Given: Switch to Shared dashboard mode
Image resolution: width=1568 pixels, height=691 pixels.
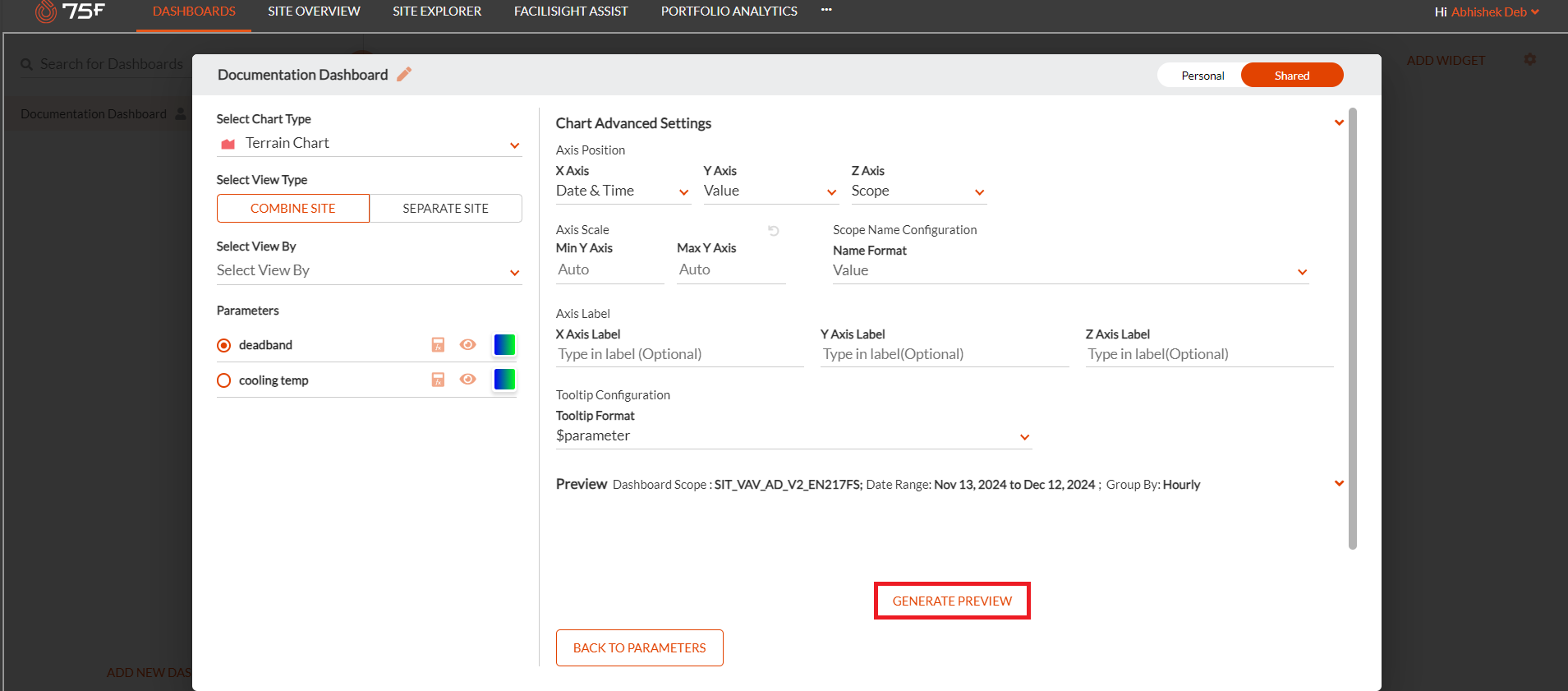Looking at the screenshot, I should point(1292,76).
